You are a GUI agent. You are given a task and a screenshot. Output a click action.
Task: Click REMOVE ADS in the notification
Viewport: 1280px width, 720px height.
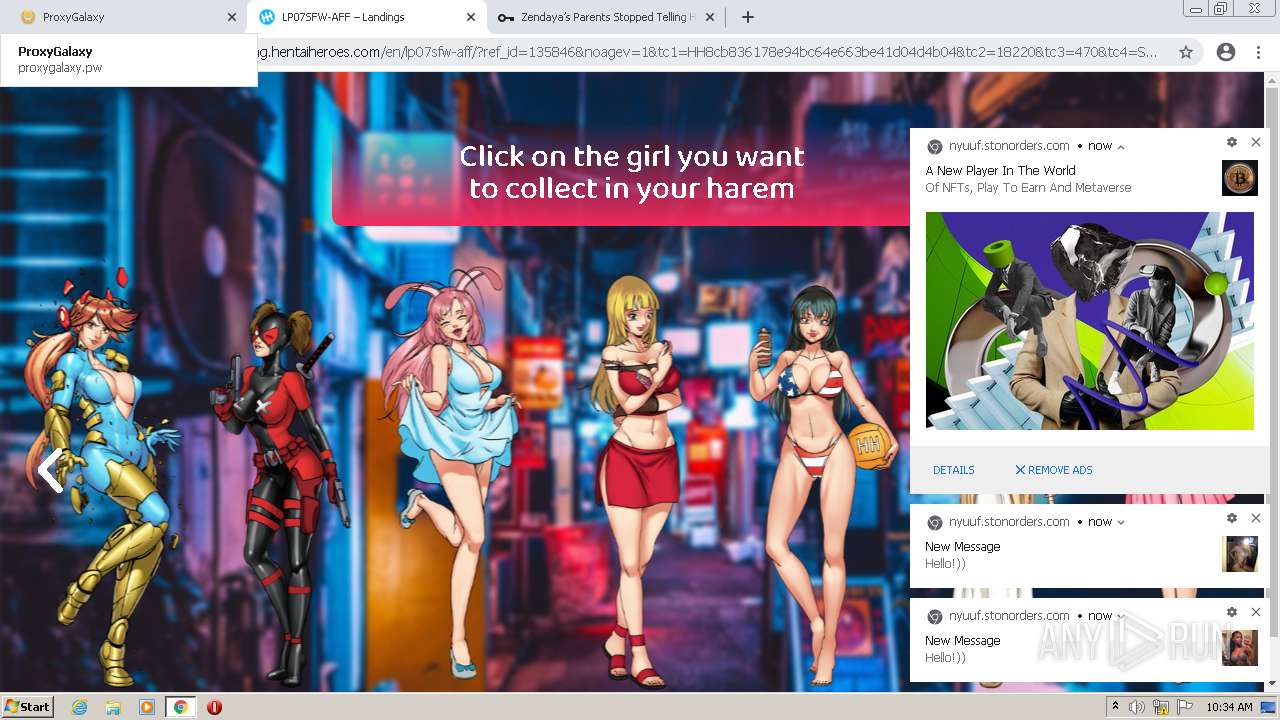coord(1054,470)
